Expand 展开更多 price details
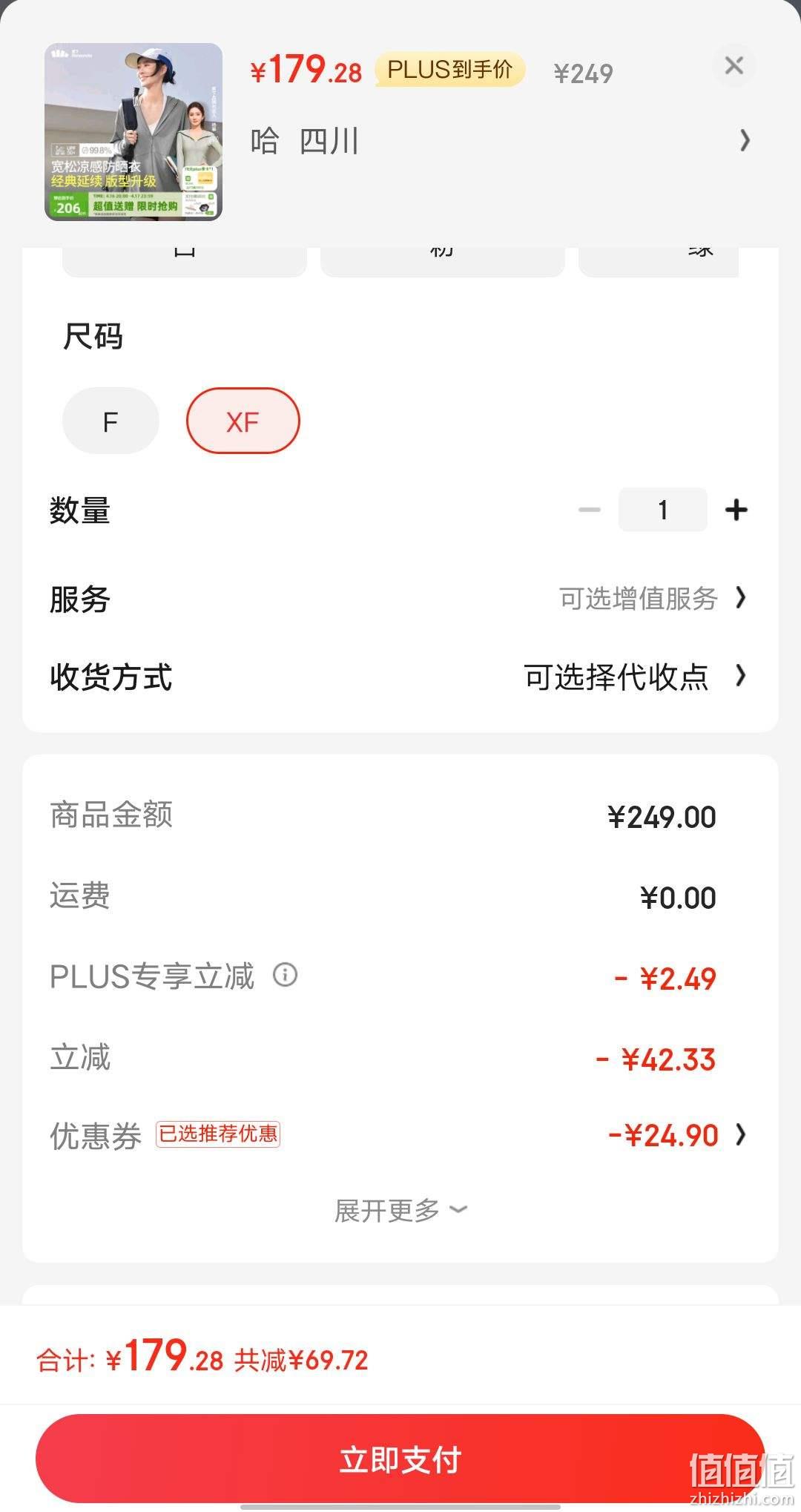Screen dimensions: 801x1512 400,1210
